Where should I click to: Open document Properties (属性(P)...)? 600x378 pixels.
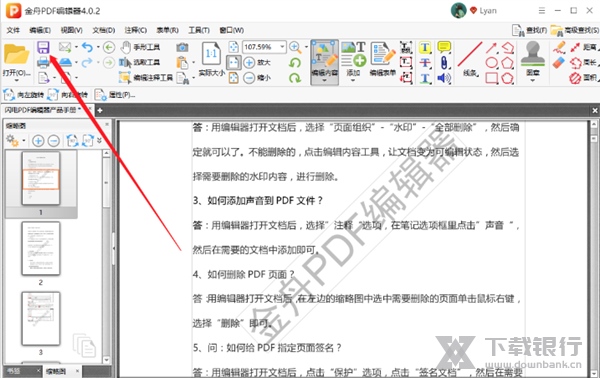(115, 94)
